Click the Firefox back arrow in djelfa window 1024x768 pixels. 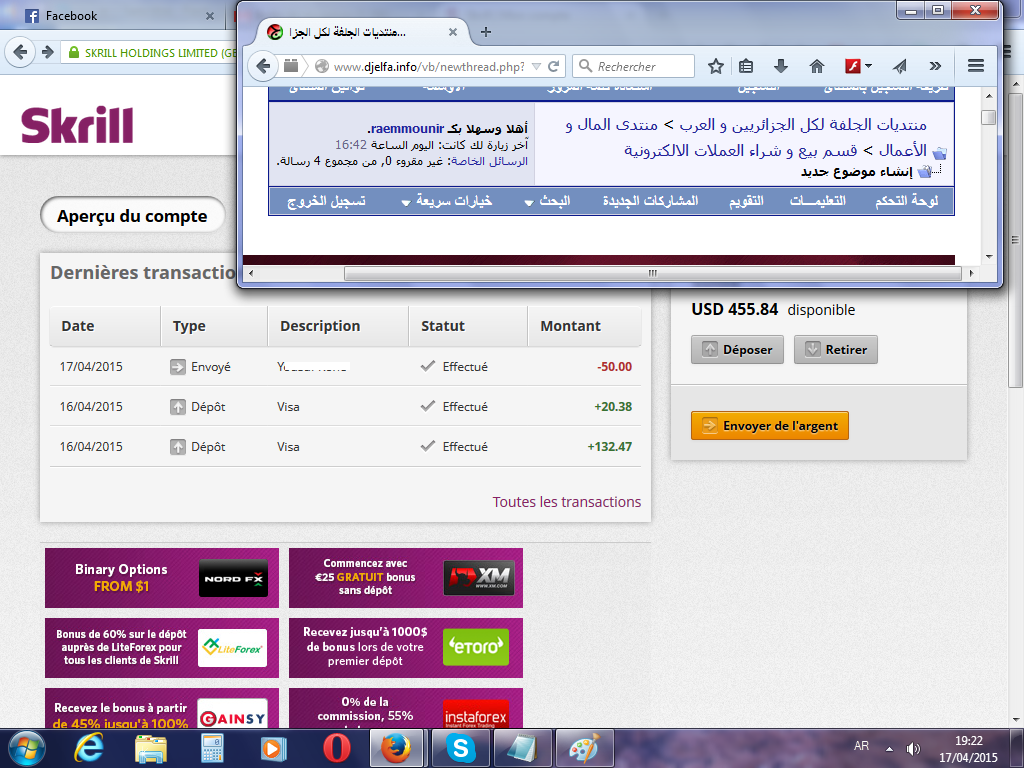pyautogui.click(x=263, y=66)
